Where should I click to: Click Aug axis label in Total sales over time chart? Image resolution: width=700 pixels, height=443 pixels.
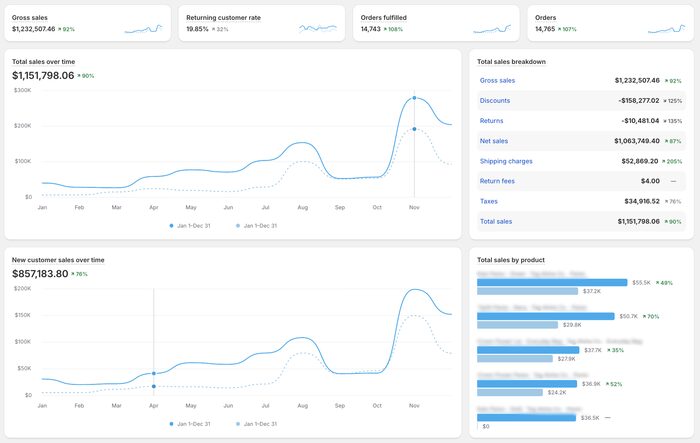pyautogui.click(x=303, y=208)
